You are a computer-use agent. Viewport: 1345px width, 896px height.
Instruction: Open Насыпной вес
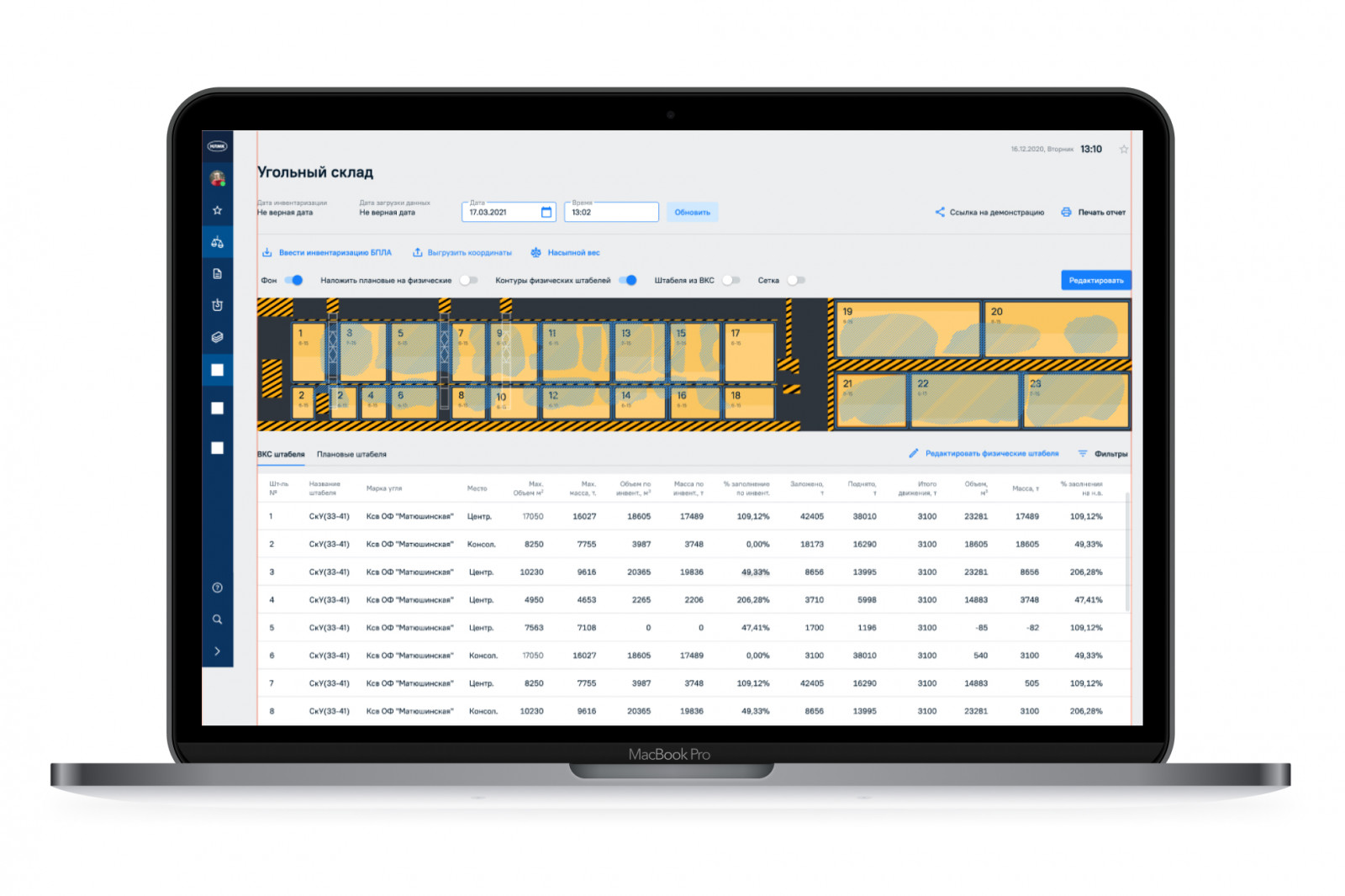point(565,252)
